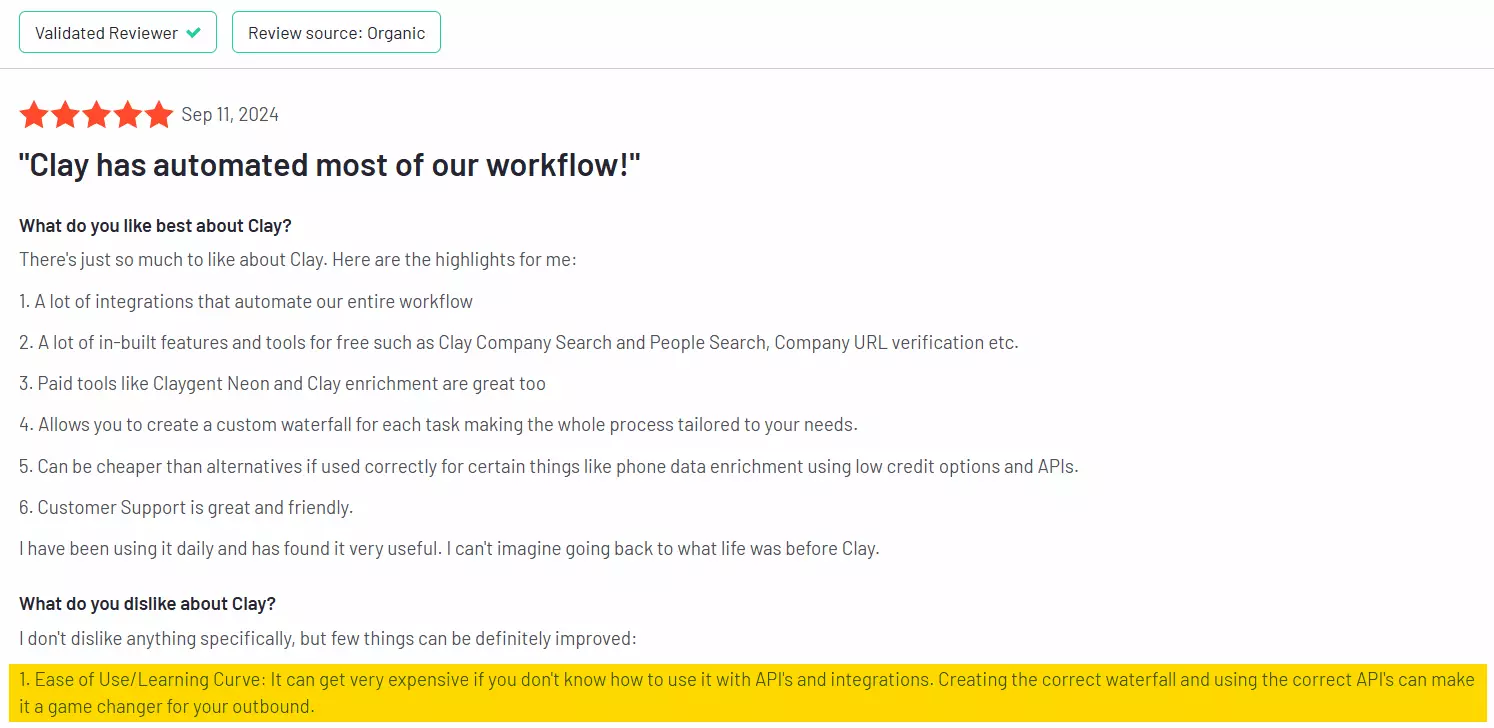This screenshot has height=728, width=1494.
Task: Click the Validated Reviewer badge
Action: pyautogui.click(x=117, y=33)
